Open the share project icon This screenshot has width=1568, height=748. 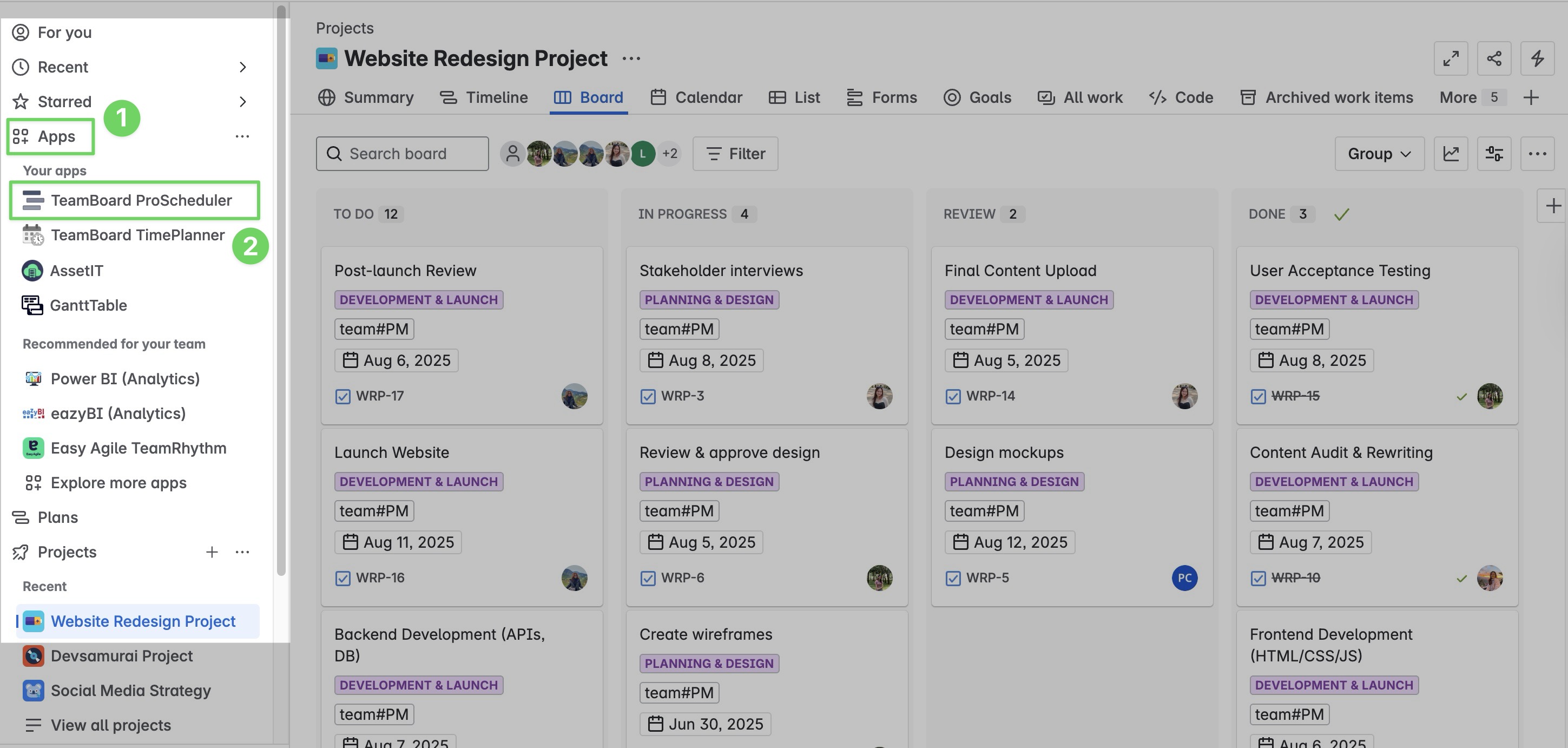click(1495, 58)
